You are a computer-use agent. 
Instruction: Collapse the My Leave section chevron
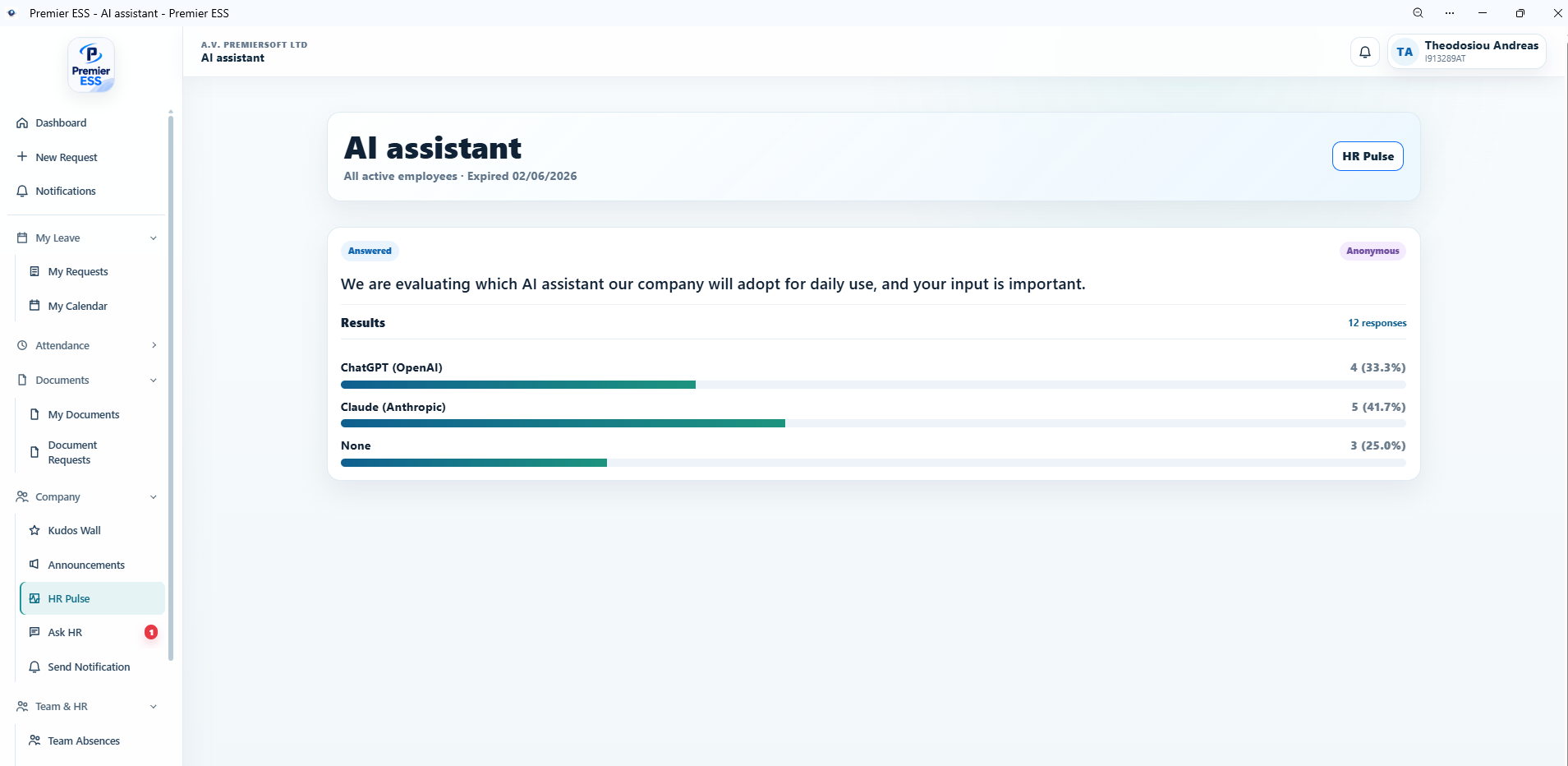pyautogui.click(x=154, y=238)
